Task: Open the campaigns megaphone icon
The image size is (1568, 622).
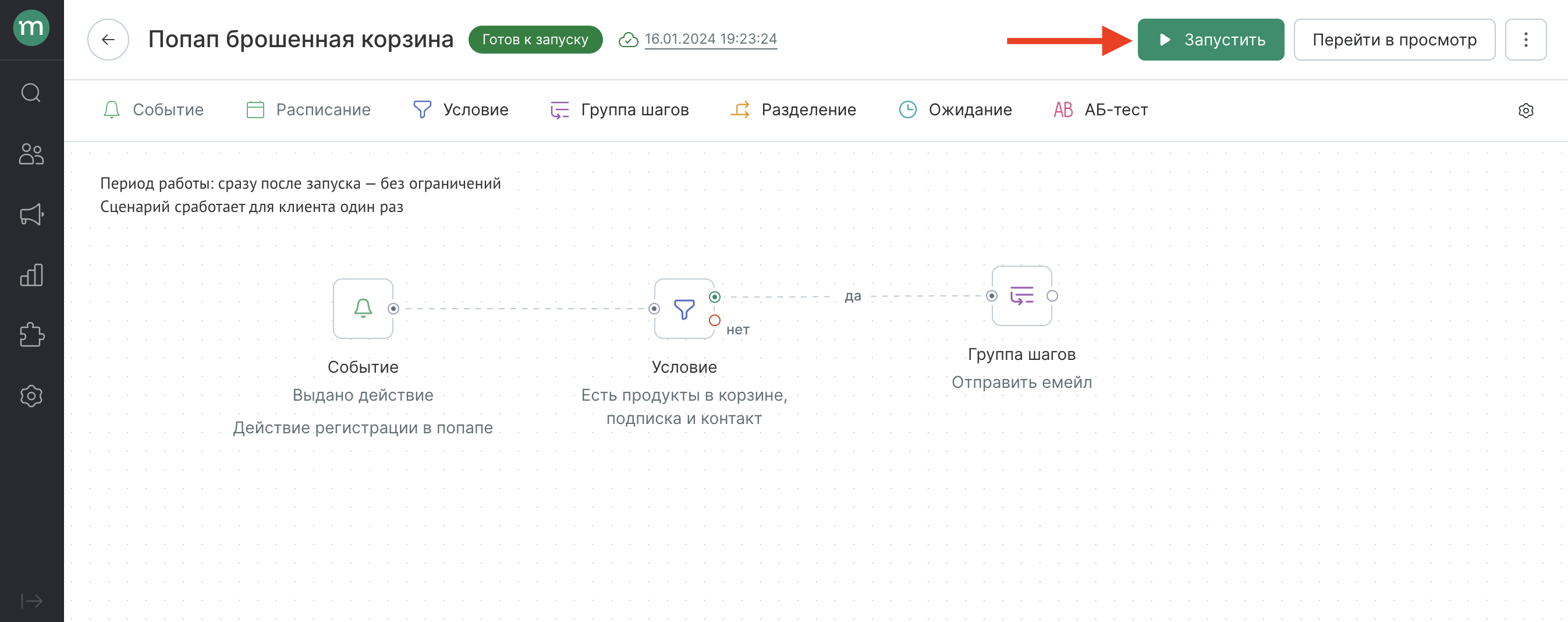Action: tap(31, 214)
